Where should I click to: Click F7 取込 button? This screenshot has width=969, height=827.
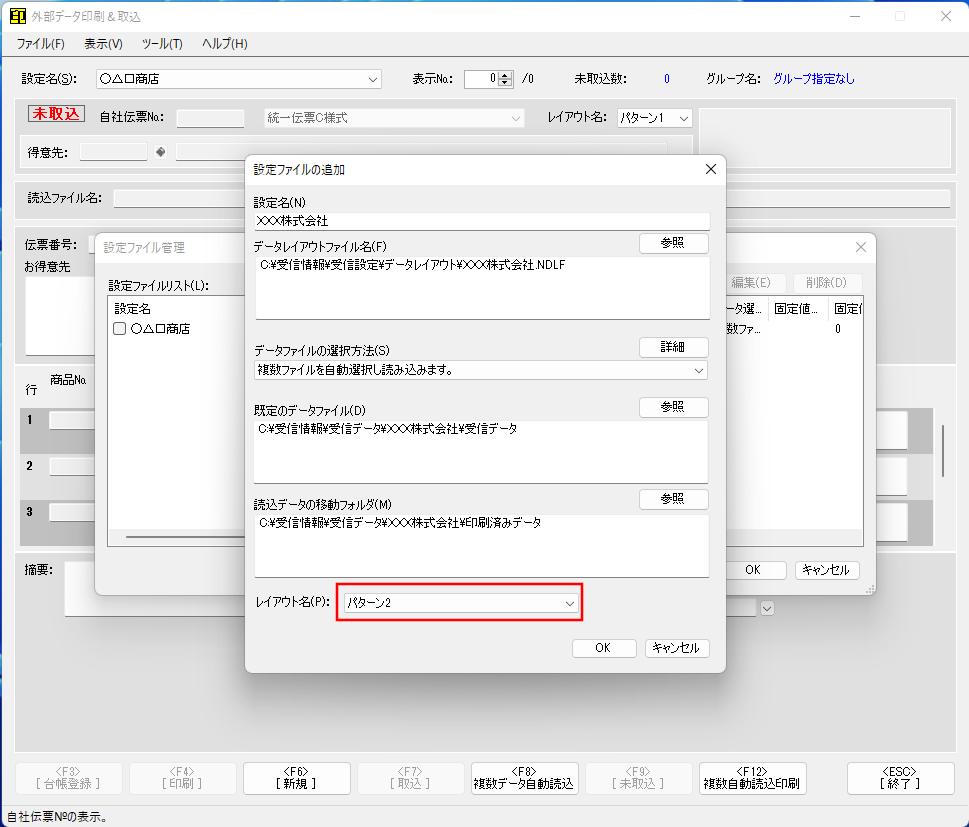(x=410, y=778)
